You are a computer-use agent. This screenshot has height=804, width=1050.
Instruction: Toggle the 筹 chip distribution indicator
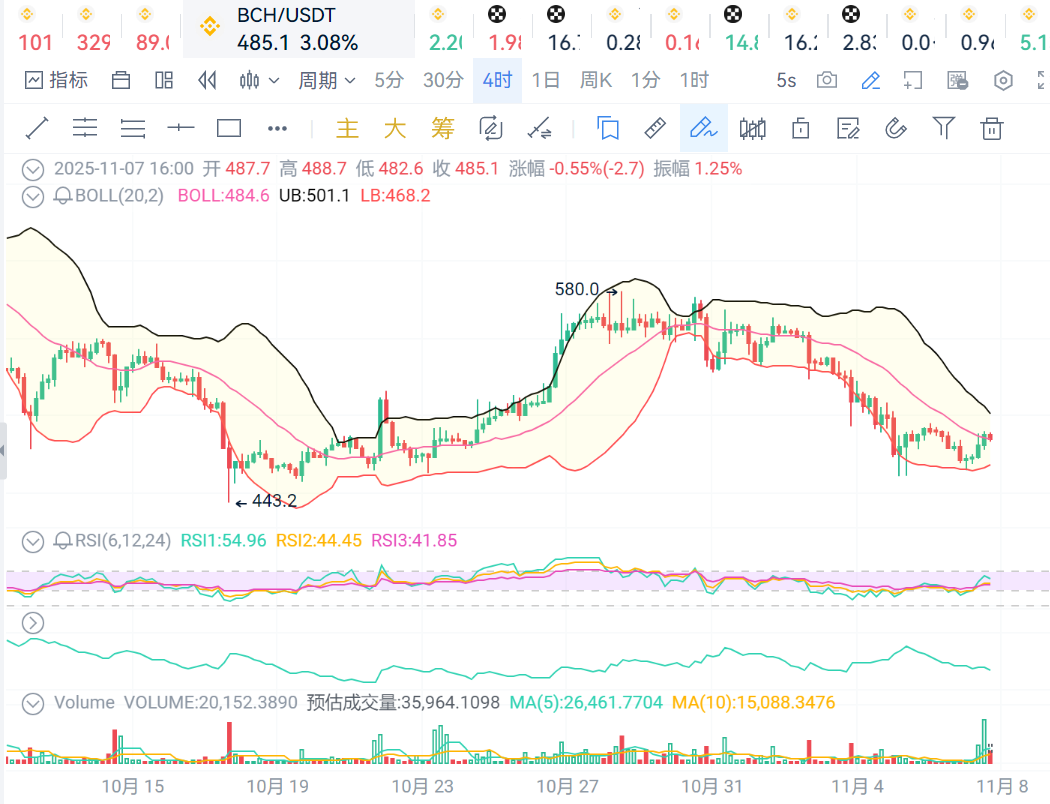click(443, 128)
